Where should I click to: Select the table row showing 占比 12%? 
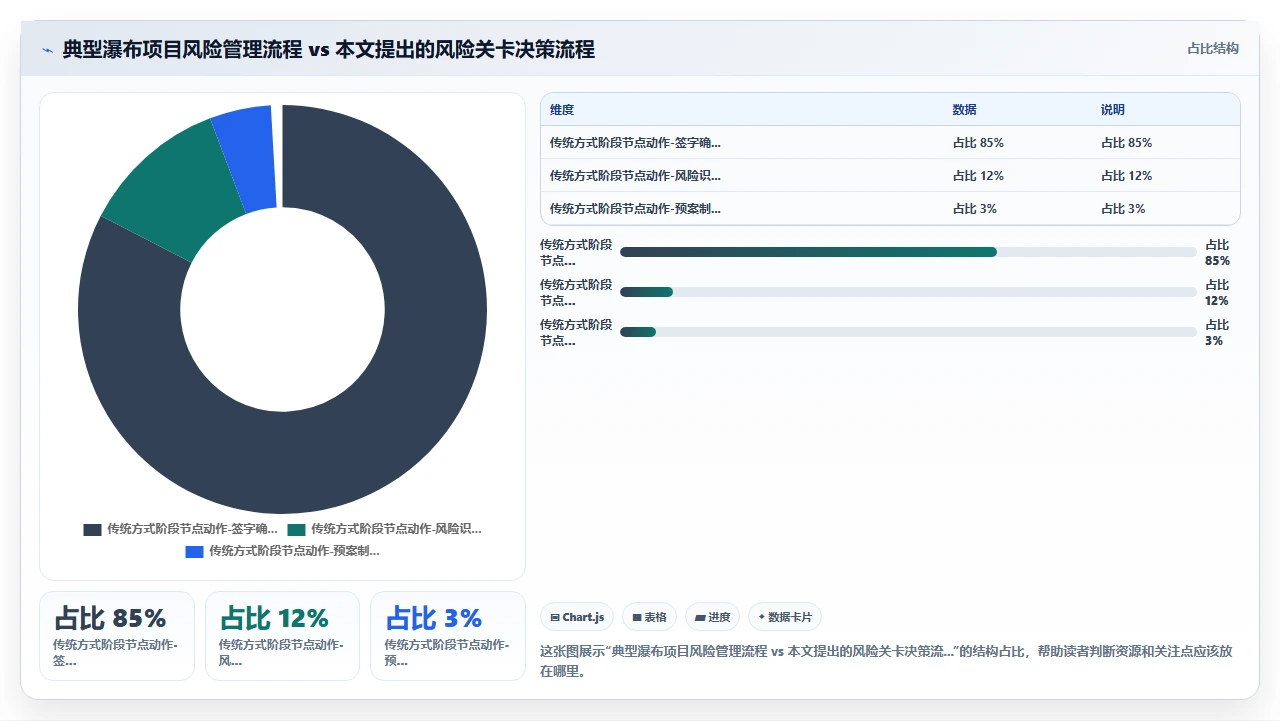click(x=890, y=176)
